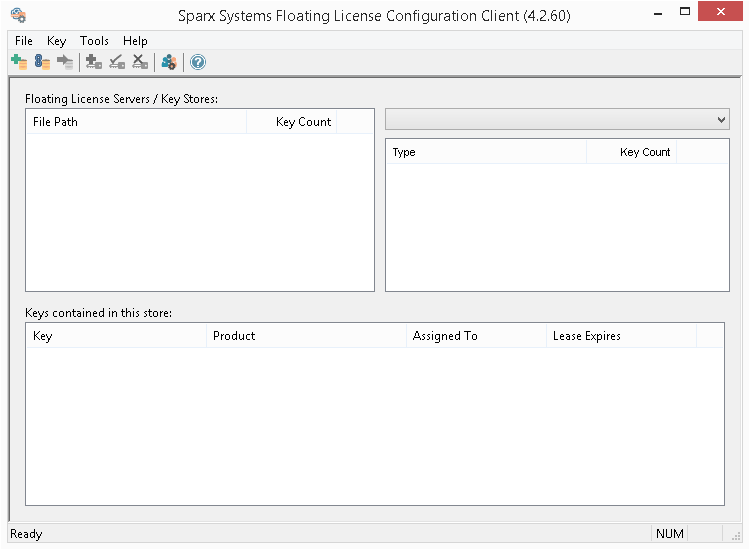750x550 pixels.
Task: Expand the empty dropdown above the Type list
Action: point(557,119)
